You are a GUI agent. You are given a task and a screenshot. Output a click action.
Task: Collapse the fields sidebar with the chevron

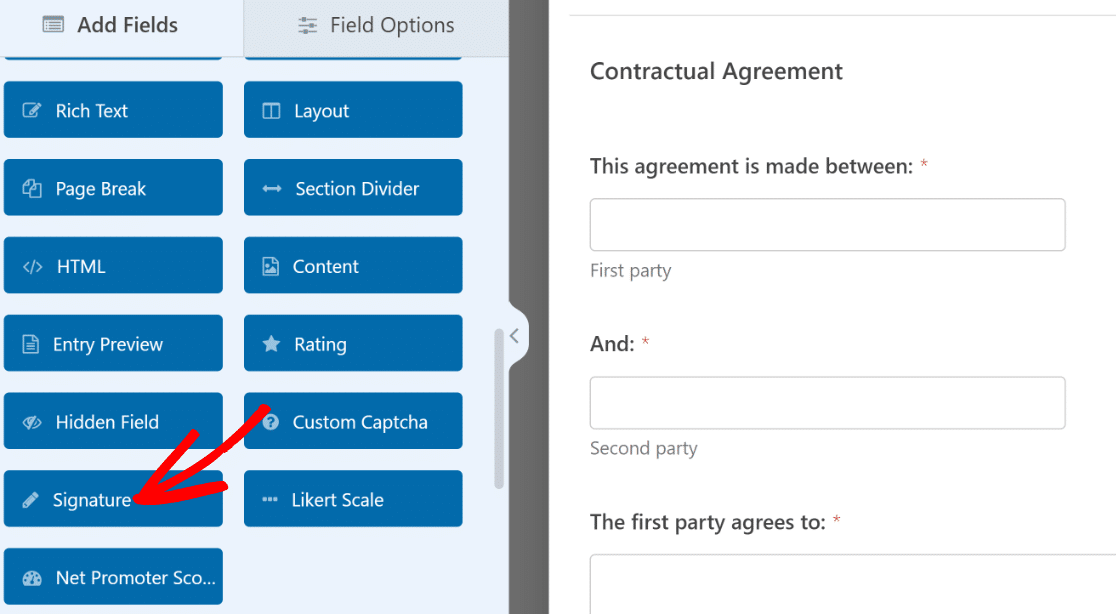click(515, 336)
